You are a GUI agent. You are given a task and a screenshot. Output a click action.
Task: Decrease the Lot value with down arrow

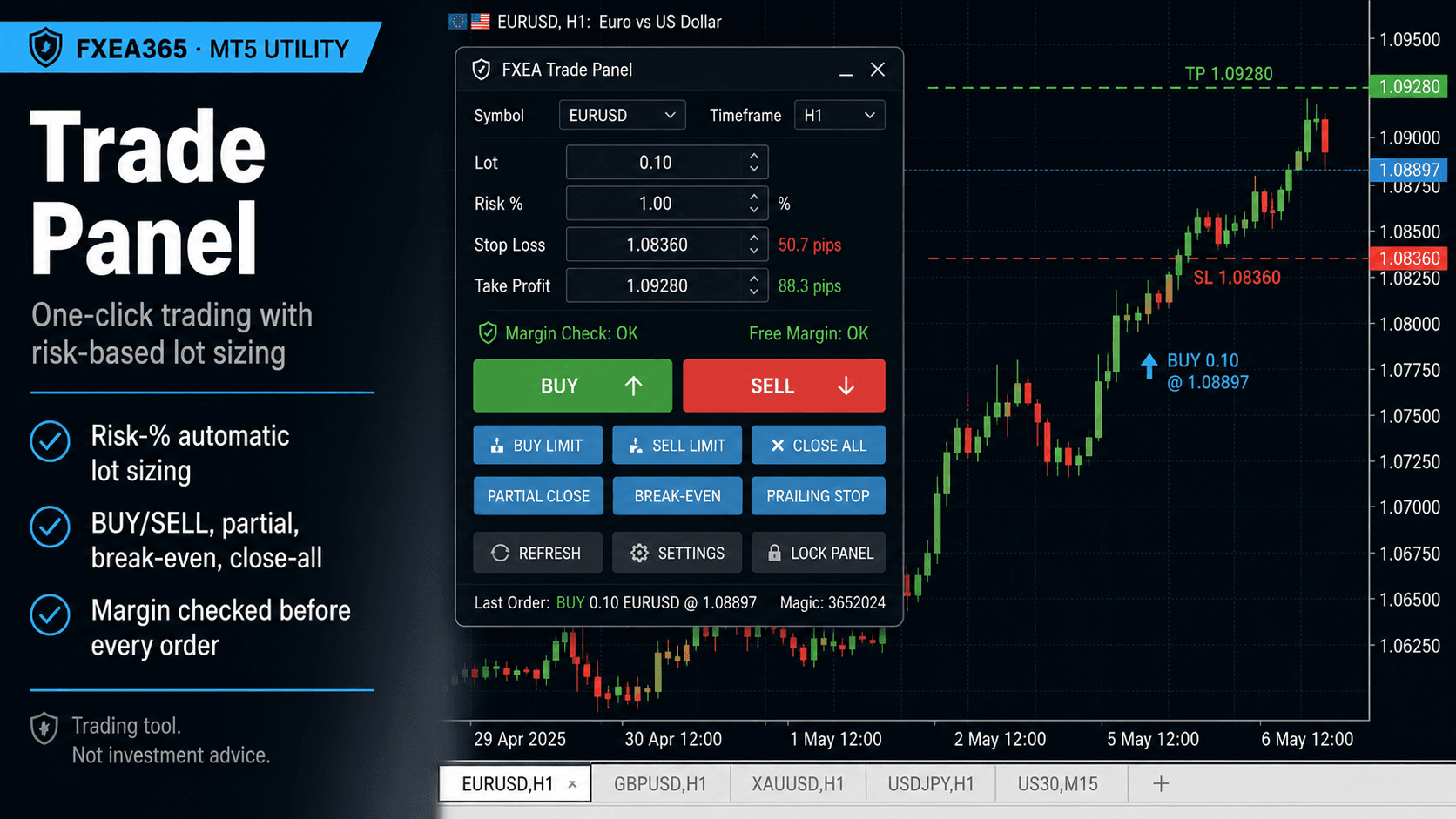click(754, 168)
